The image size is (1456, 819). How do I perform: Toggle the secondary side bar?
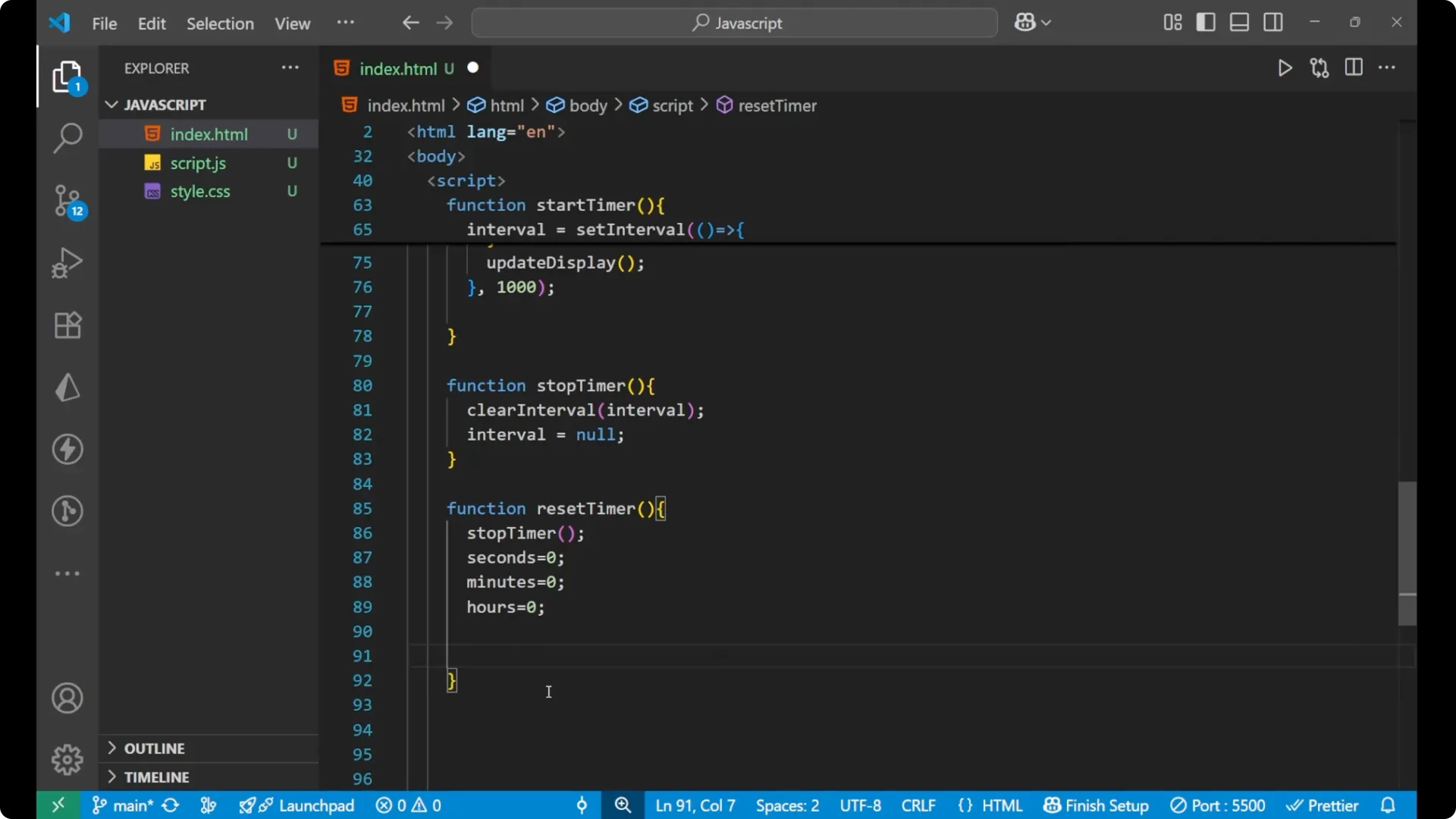[x=1273, y=22]
